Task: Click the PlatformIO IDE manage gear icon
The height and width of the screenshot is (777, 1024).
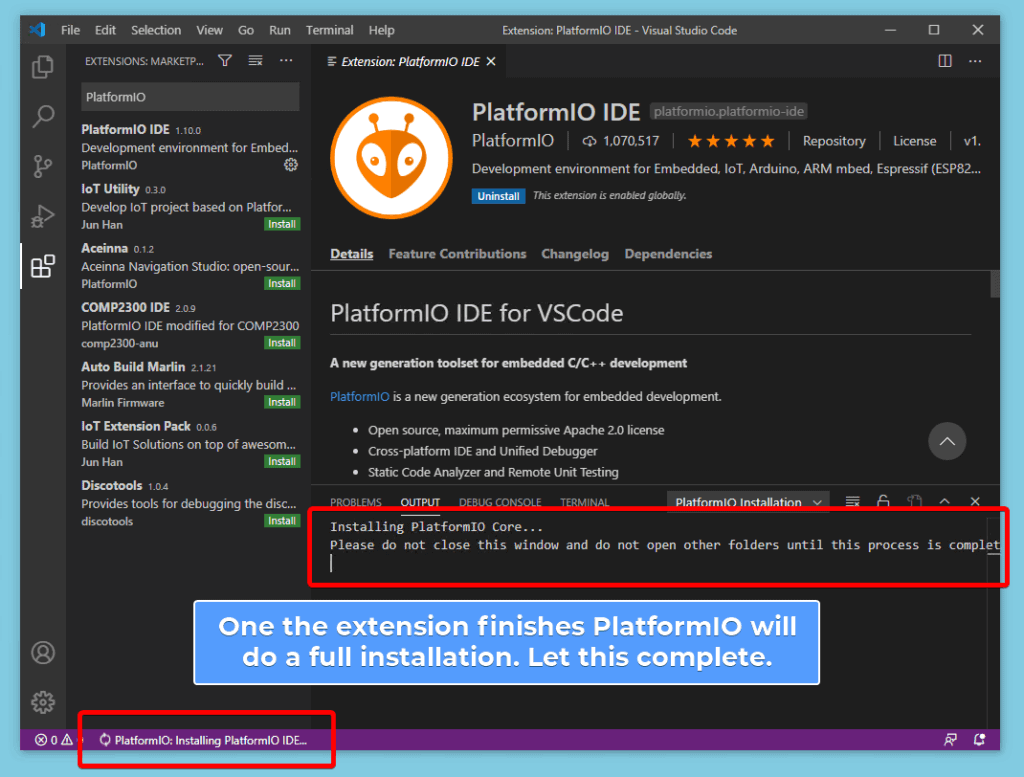Action: click(291, 165)
